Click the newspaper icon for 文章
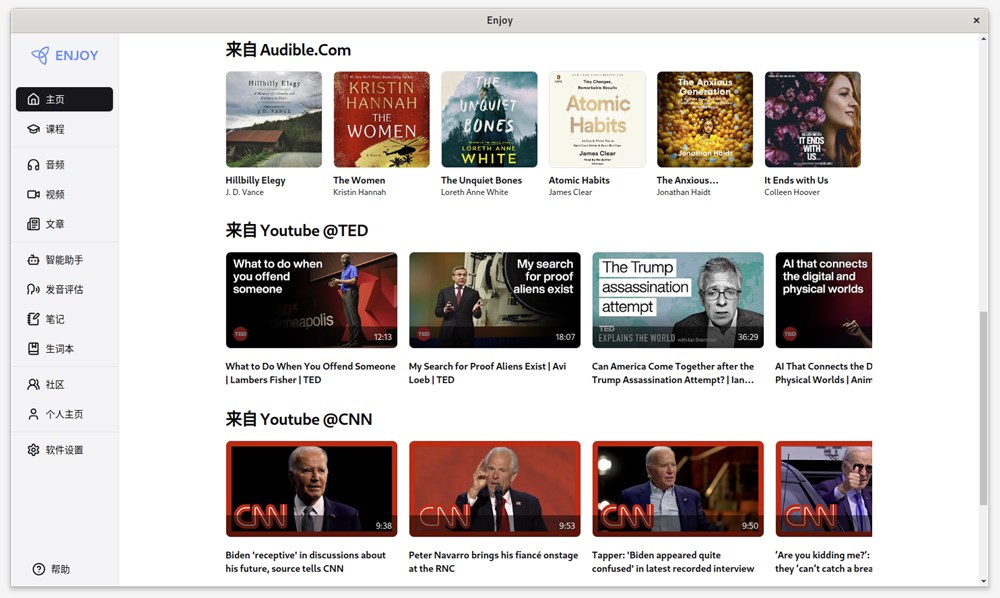Screen dimensions: 1000x598 tap(33, 224)
